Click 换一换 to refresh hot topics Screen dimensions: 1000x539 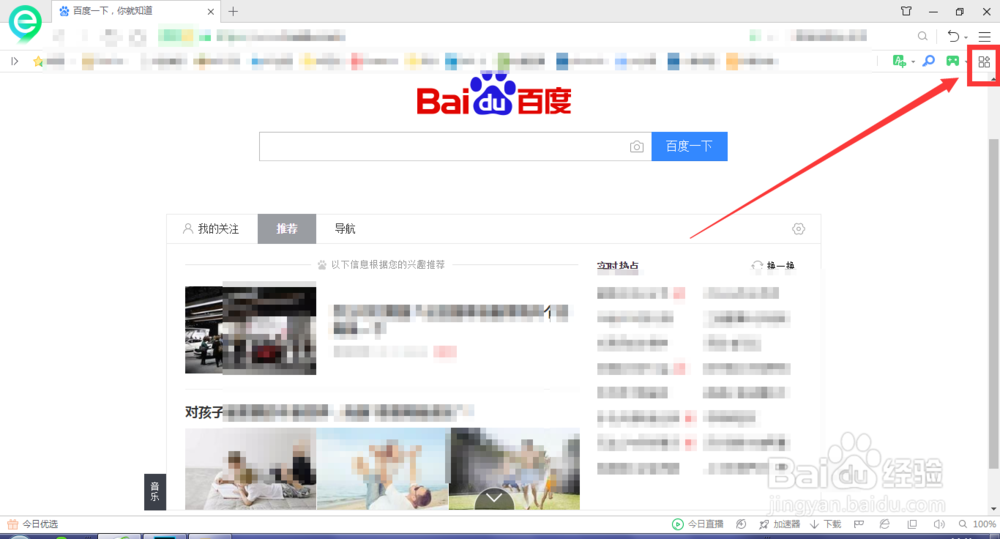(x=773, y=265)
